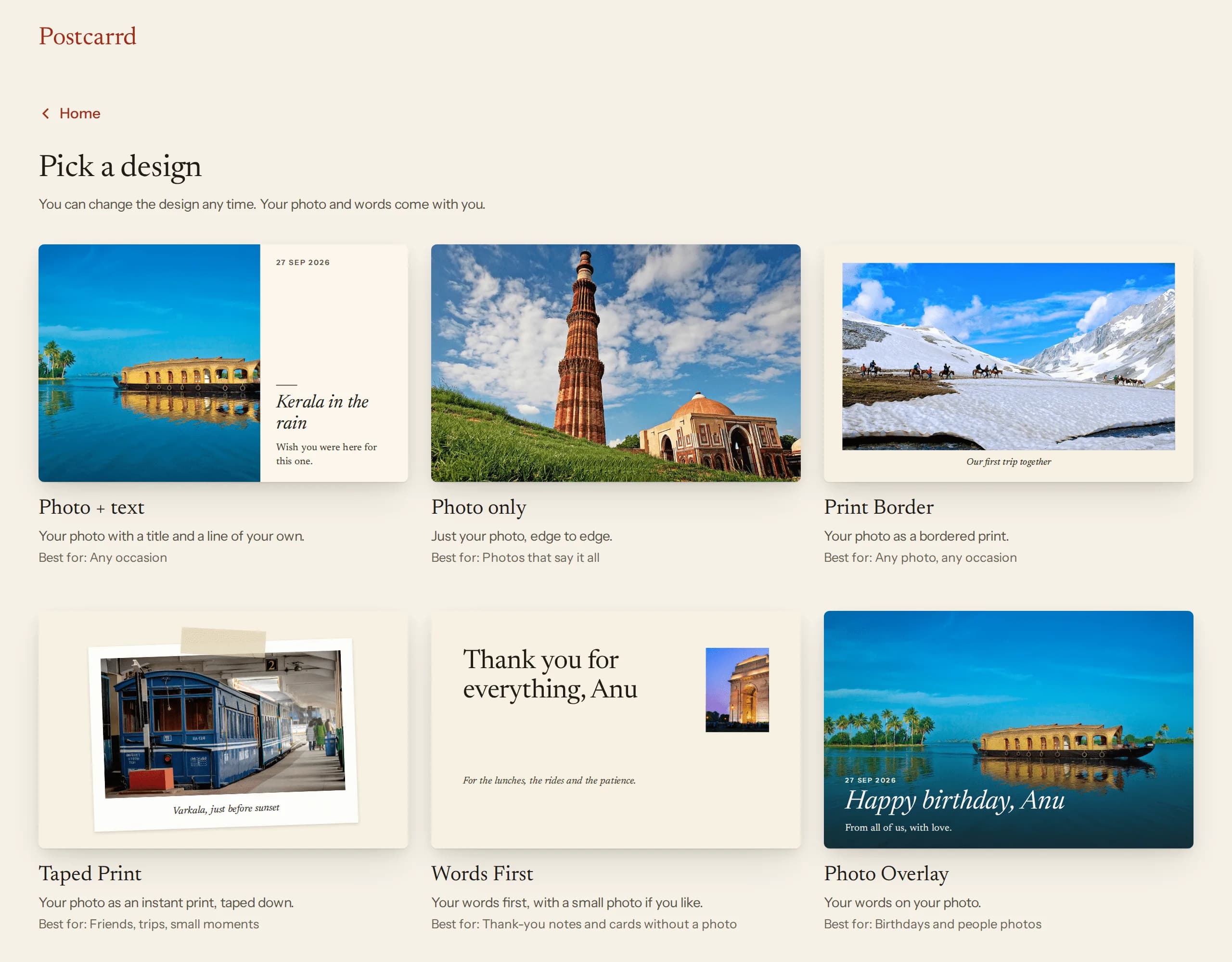The height and width of the screenshot is (962, 1232).
Task: Click the 'Print Border' design title
Action: pos(878,507)
